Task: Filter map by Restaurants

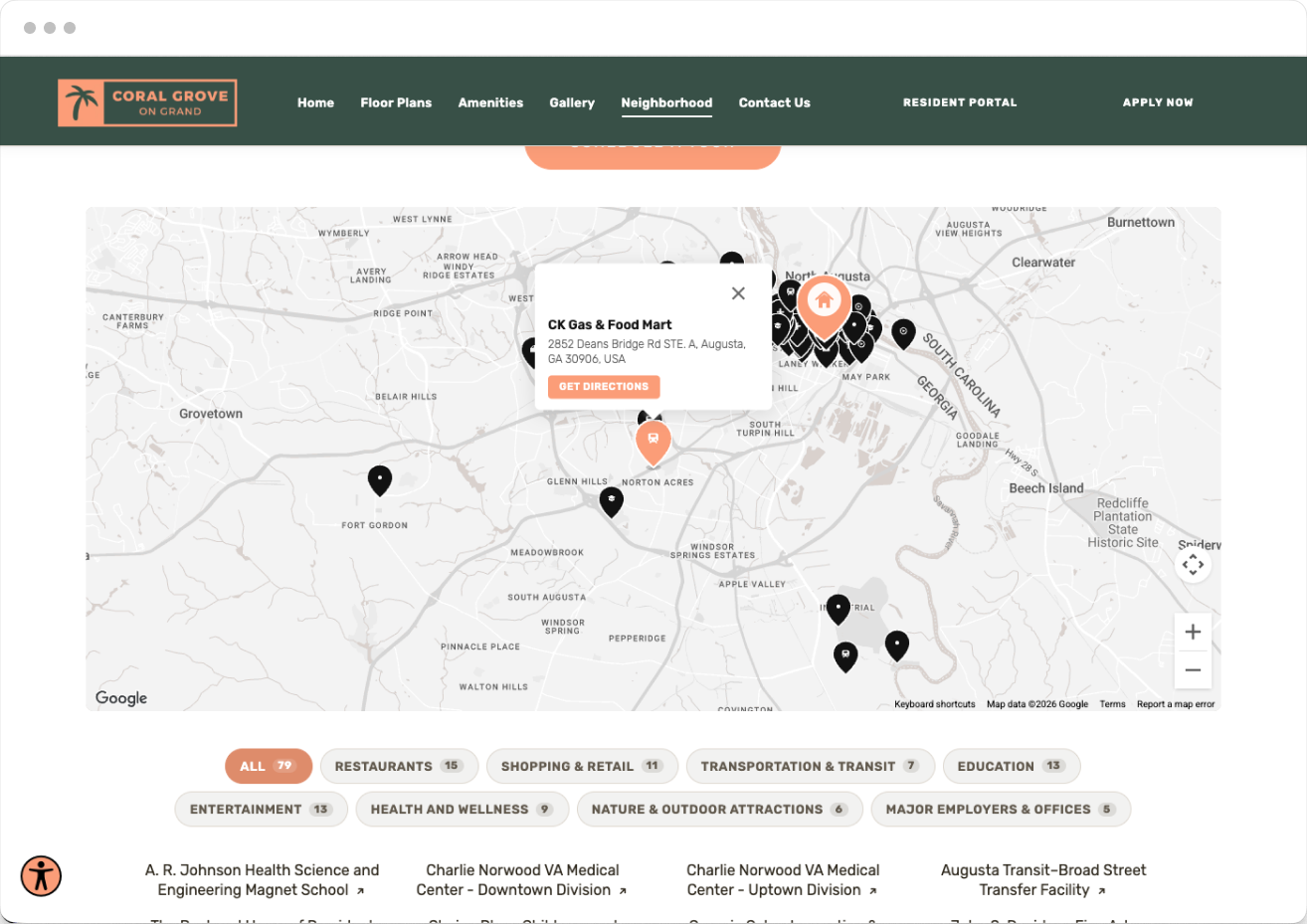Action: point(399,766)
